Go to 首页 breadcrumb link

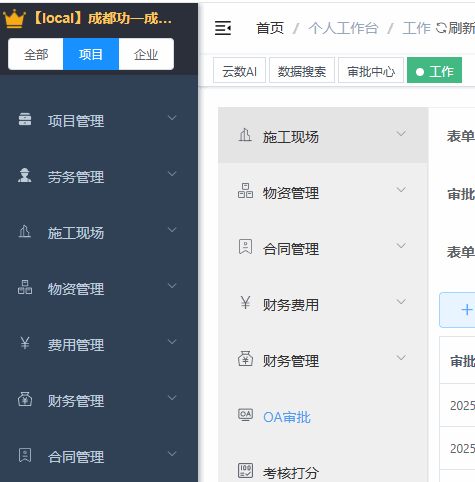270,28
